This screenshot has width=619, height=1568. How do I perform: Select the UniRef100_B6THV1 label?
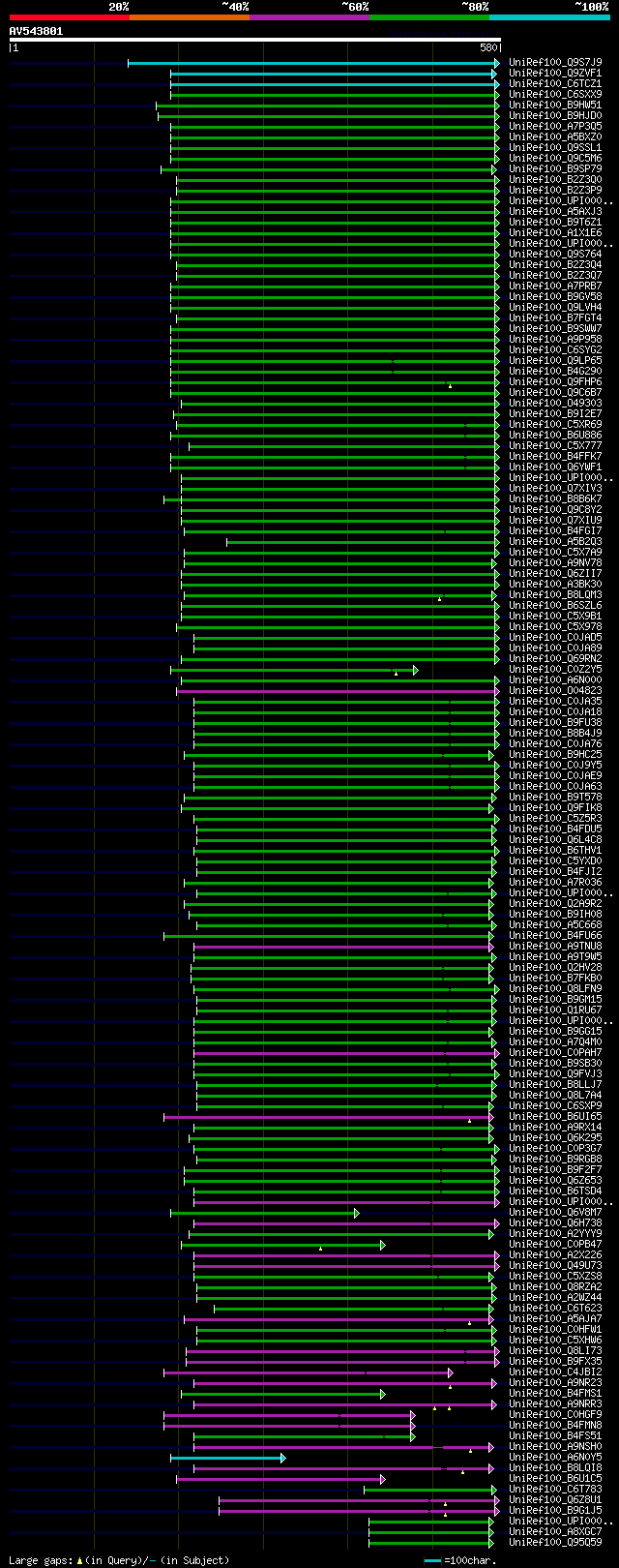click(555, 850)
